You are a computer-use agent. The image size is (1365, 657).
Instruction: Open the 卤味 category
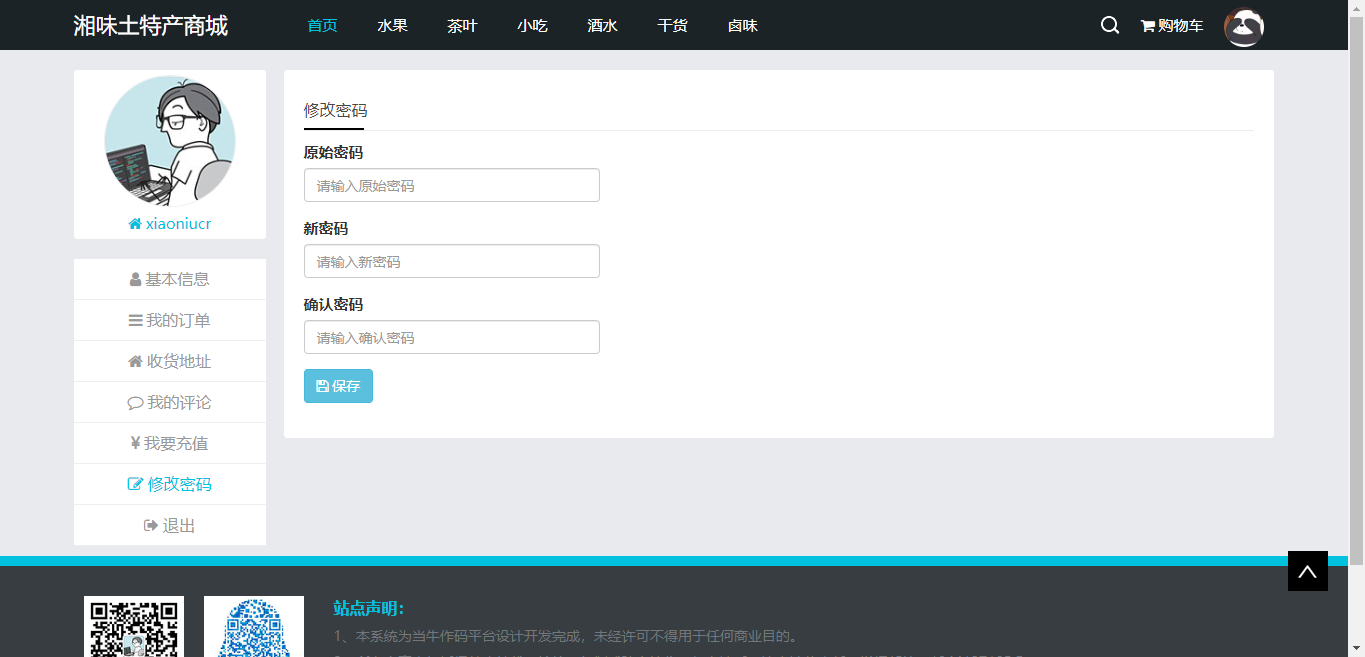click(742, 25)
